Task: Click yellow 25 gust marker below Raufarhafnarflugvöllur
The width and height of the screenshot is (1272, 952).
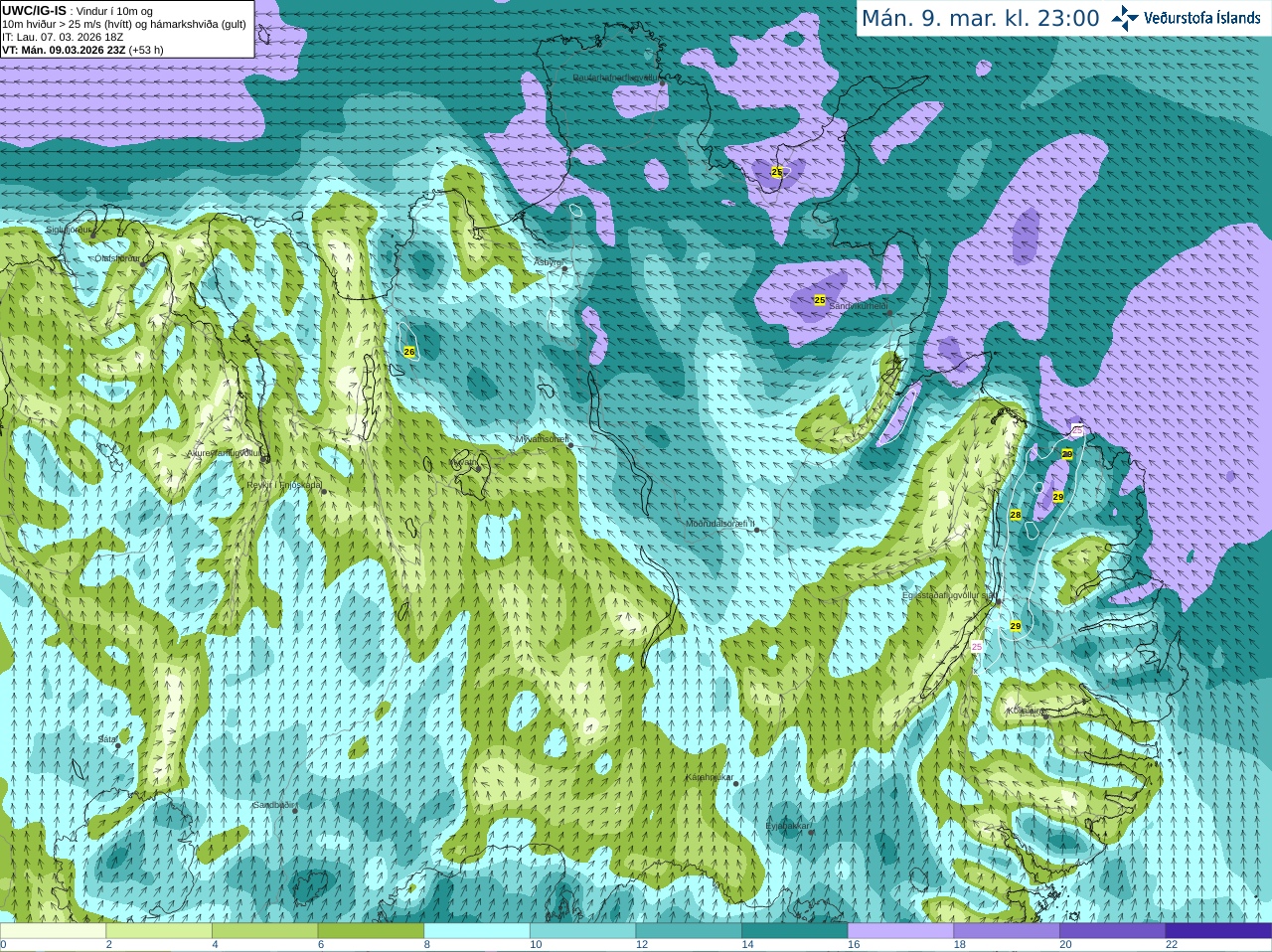Action: pyautogui.click(x=777, y=172)
